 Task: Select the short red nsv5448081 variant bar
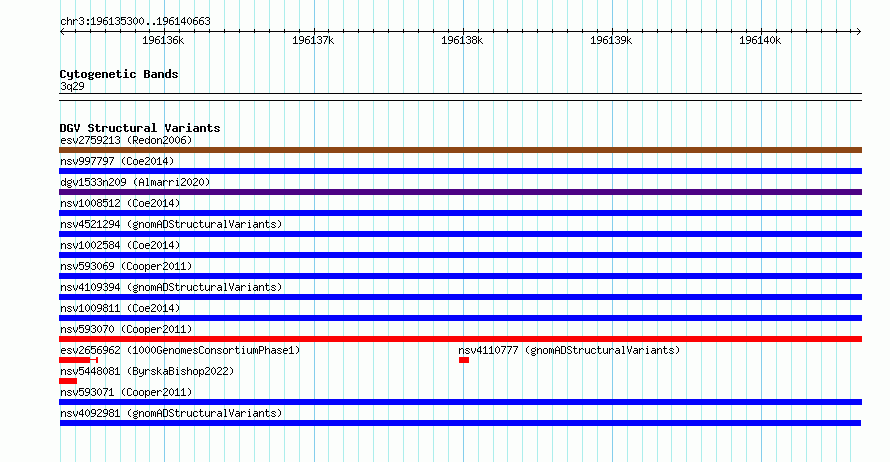pyautogui.click(x=68, y=381)
